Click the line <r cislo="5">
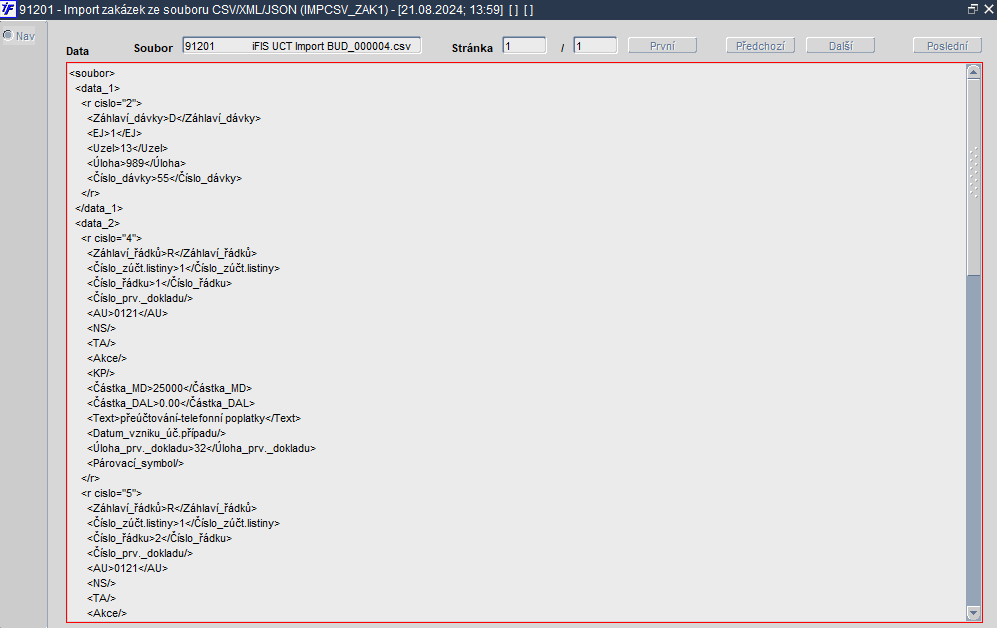Viewport: 997px width, 628px height. click(x=111, y=493)
